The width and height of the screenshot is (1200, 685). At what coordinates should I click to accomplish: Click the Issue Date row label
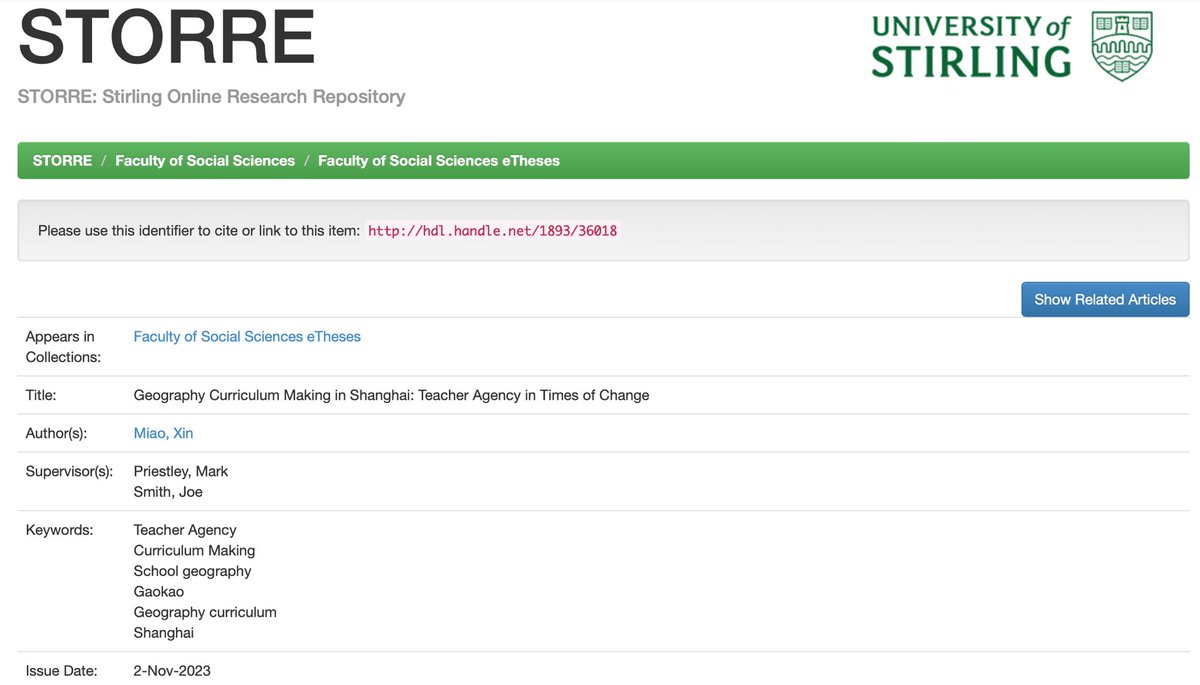point(61,671)
